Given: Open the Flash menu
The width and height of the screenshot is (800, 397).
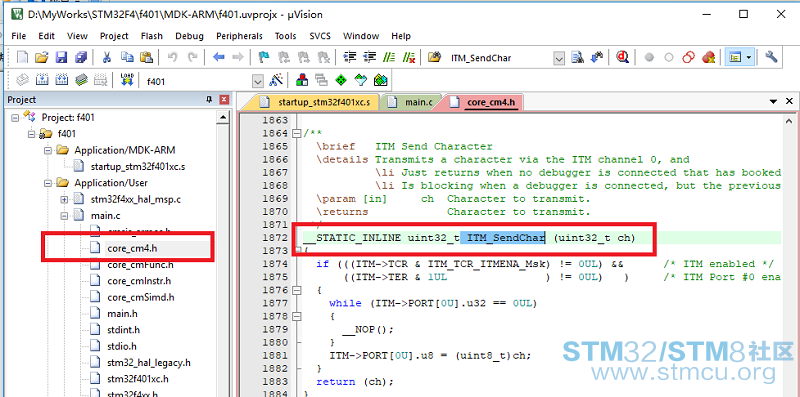Looking at the screenshot, I should click(x=152, y=36).
